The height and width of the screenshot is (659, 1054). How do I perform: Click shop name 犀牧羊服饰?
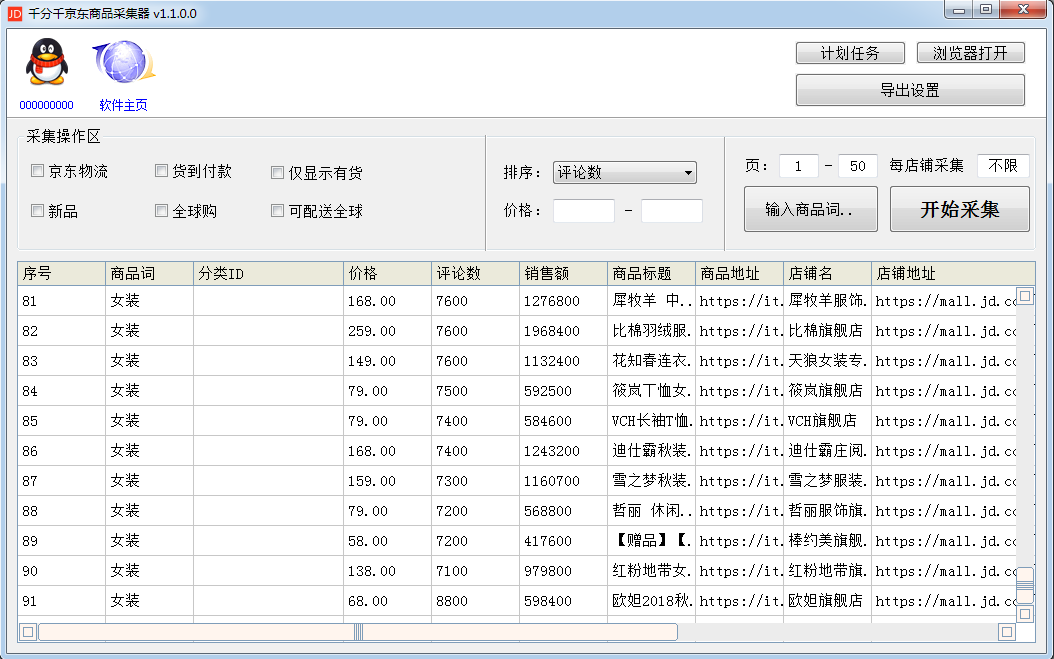[x=828, y=301]
